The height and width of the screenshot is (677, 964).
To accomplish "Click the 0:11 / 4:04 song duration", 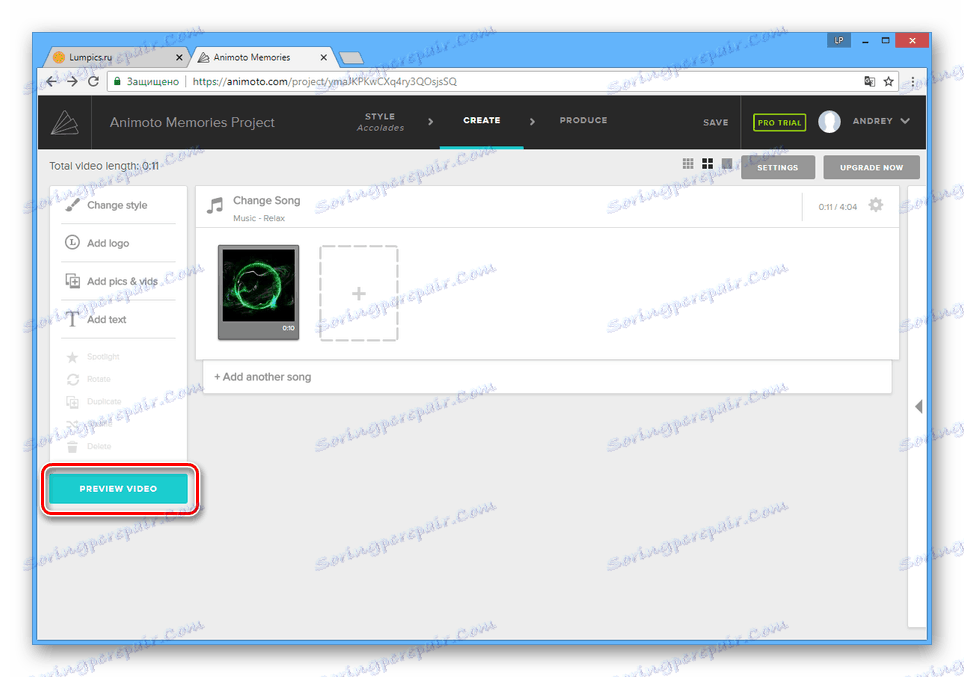I will tap(837, 207).
